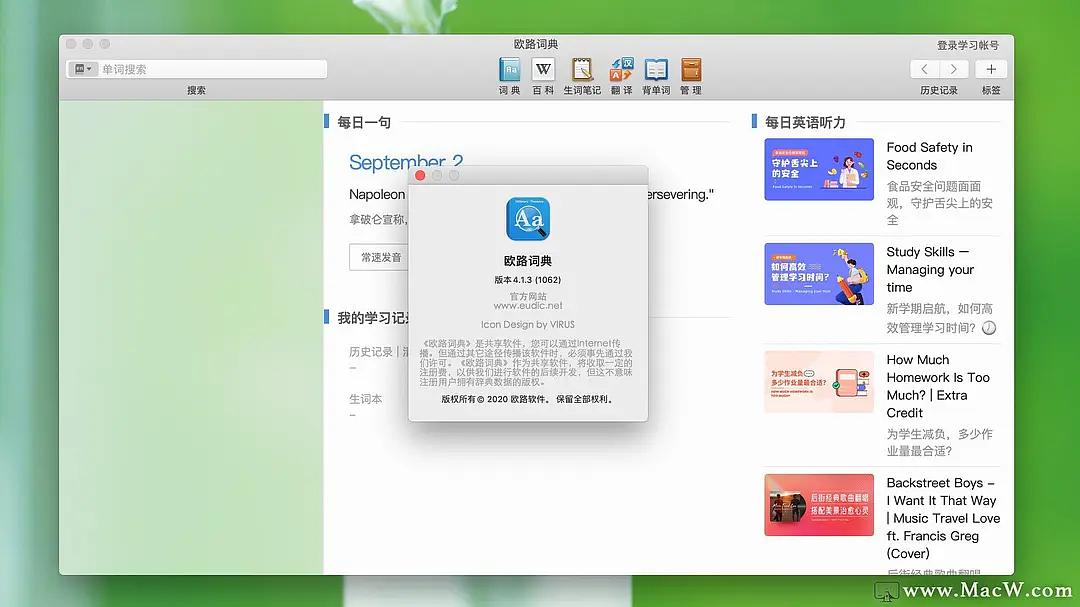Open Backstreet Boys I Want It That Way title
Image resolution: width=1080 pixels, height=607 pixels.
[x=943, y=518]
